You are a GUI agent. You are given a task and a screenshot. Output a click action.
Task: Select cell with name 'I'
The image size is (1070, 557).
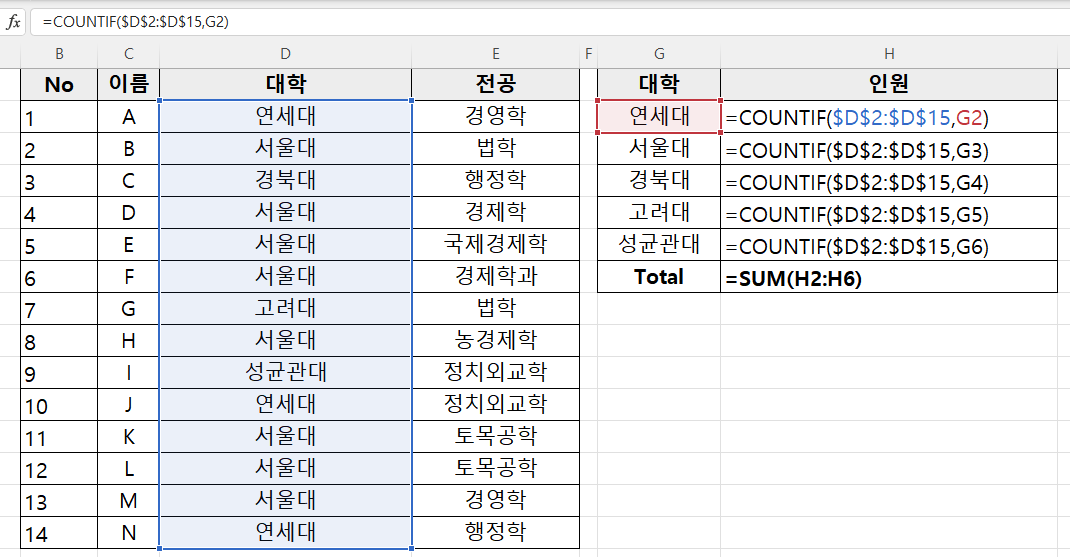(x=128, y=373)
